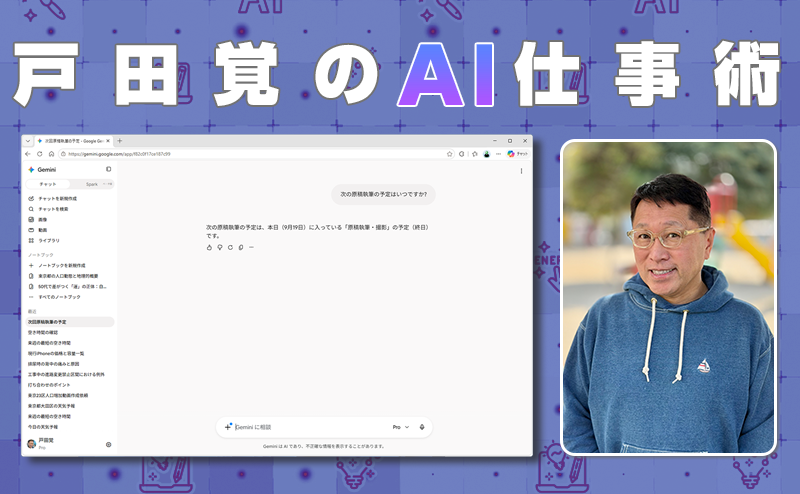Click the browser extensions icon
Screen dimensions: 800x494
pyautogui.click(x=462, y=154)
